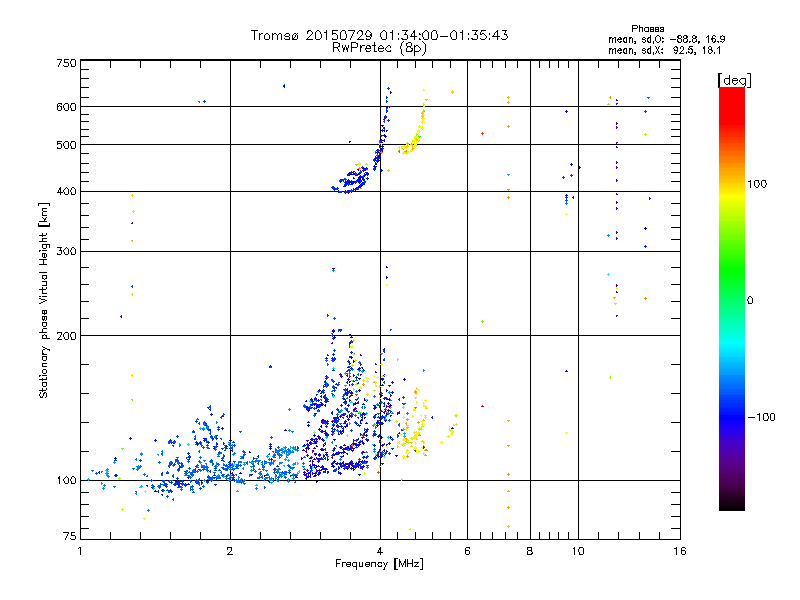
Task: Click the y-axis tick label '300'
Action: tap(66, 252)
